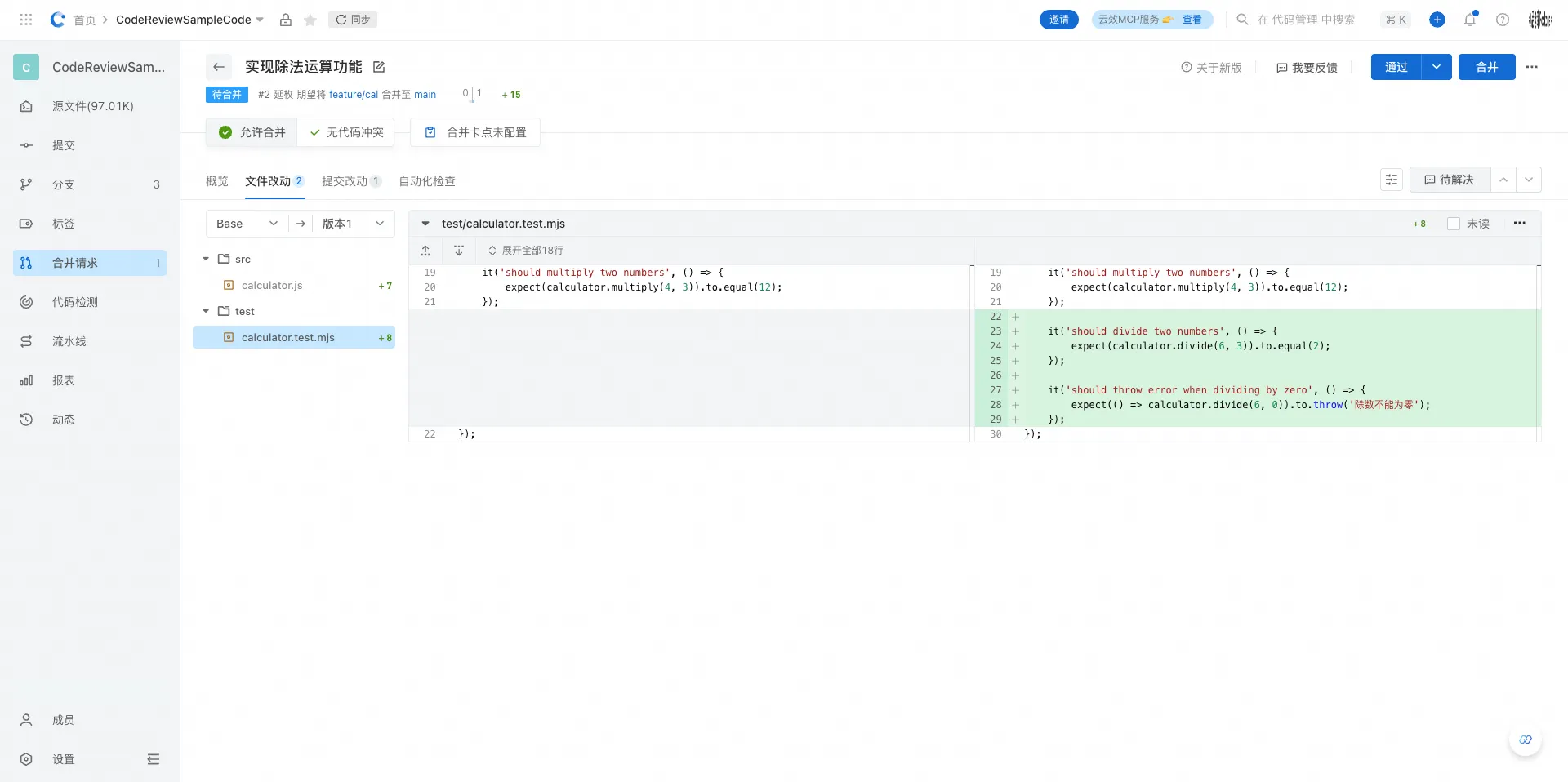Viewport: 1568px width, 782px height.
Task: Open diff view settings icon
Action: click(x=1392, y=180)
